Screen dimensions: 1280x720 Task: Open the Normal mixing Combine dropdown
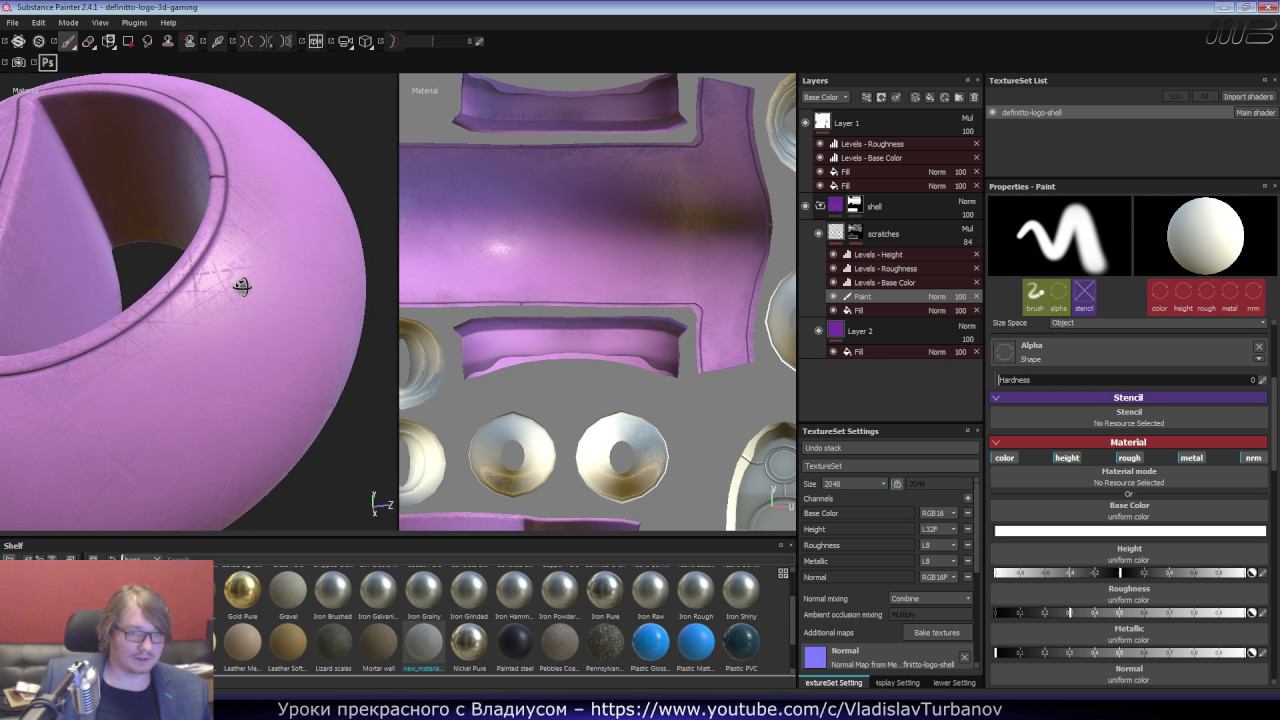(x=930, y=598)
